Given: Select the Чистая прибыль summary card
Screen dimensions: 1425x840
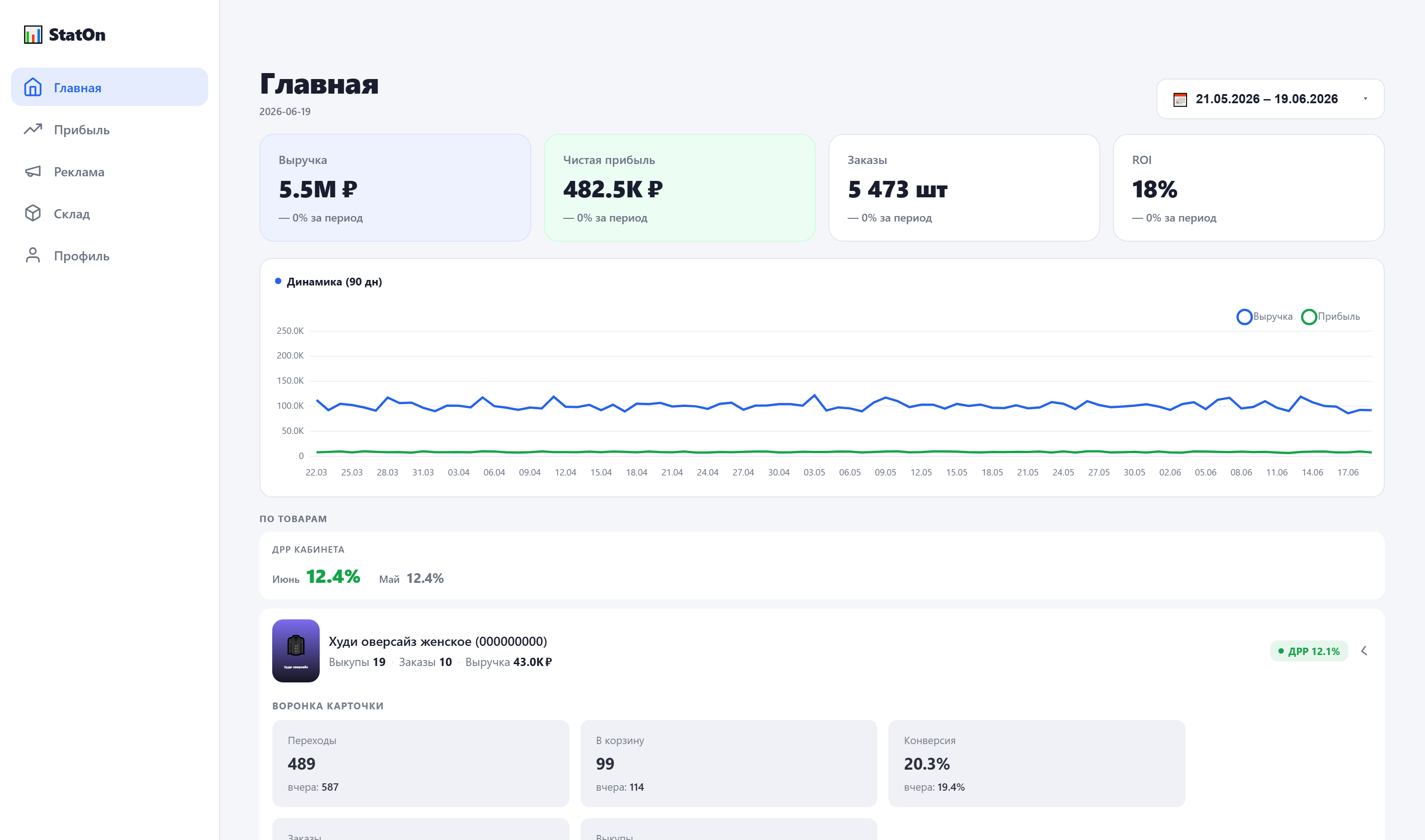Looking at the screenshot, I should click(679, 187).
